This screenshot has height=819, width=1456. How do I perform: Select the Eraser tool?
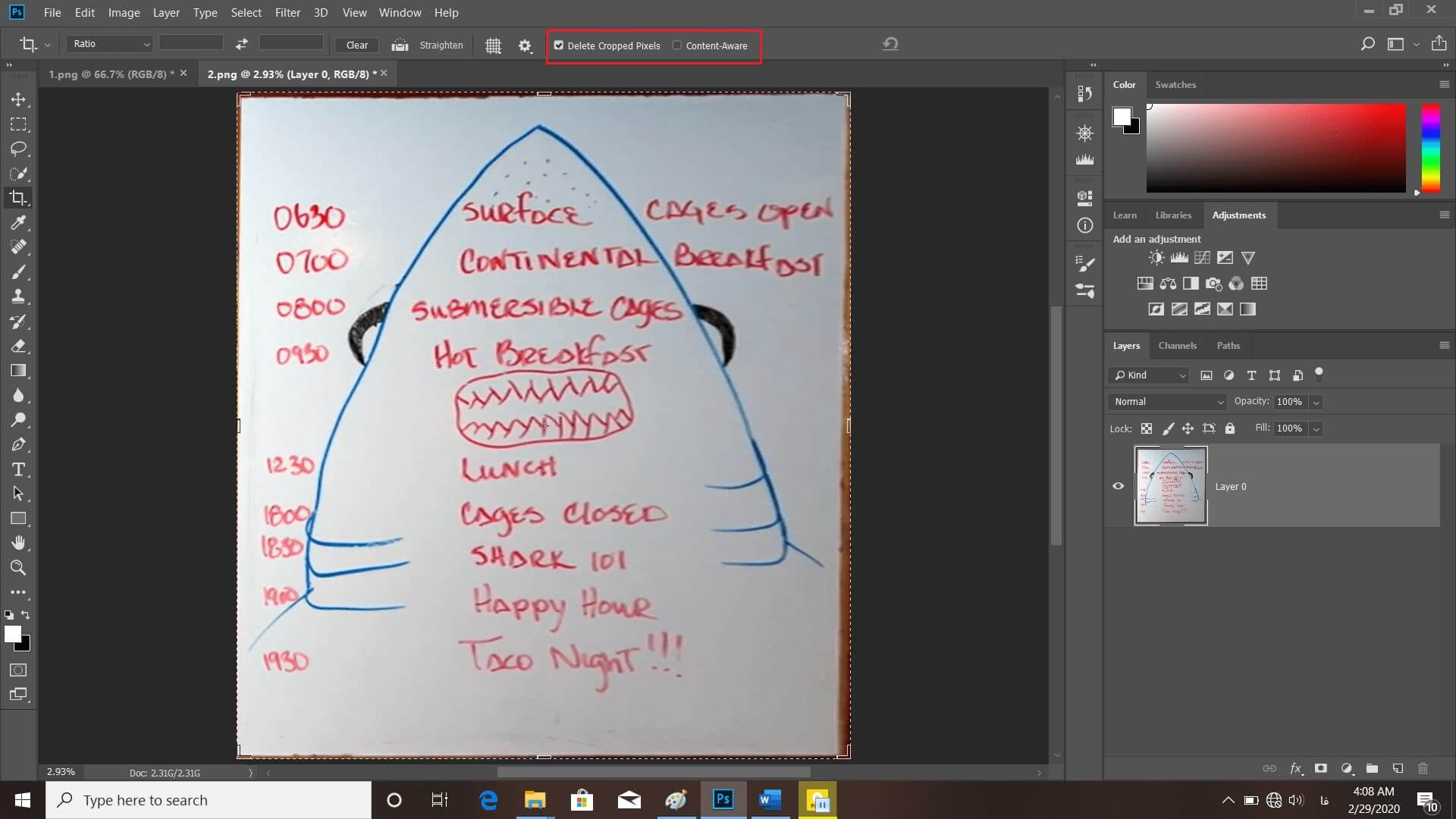pyautogui.click(x=18, y=346)
